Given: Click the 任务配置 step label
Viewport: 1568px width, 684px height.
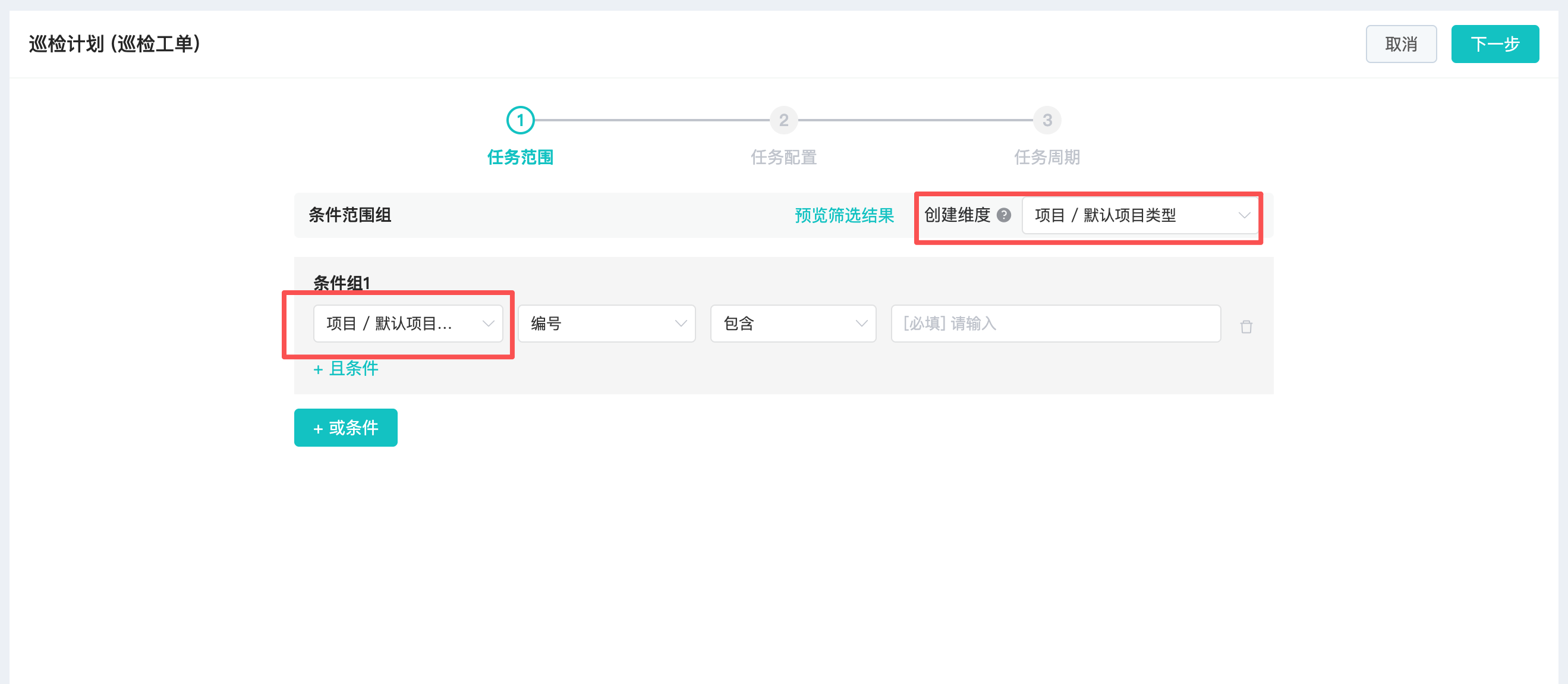Looking at the screenshot, I should click(x=783, y=157).
